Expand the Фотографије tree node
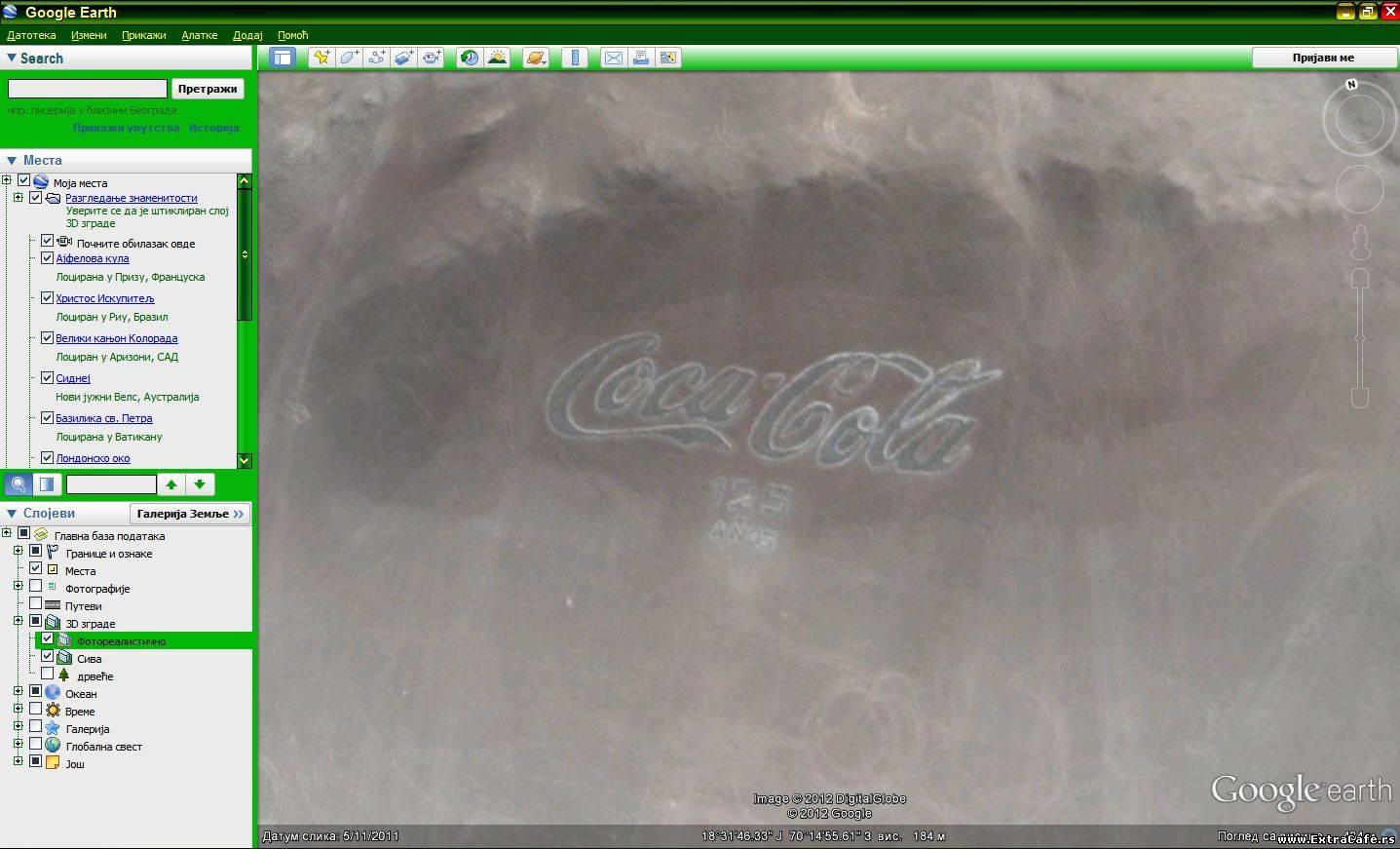 coord(18,586)
